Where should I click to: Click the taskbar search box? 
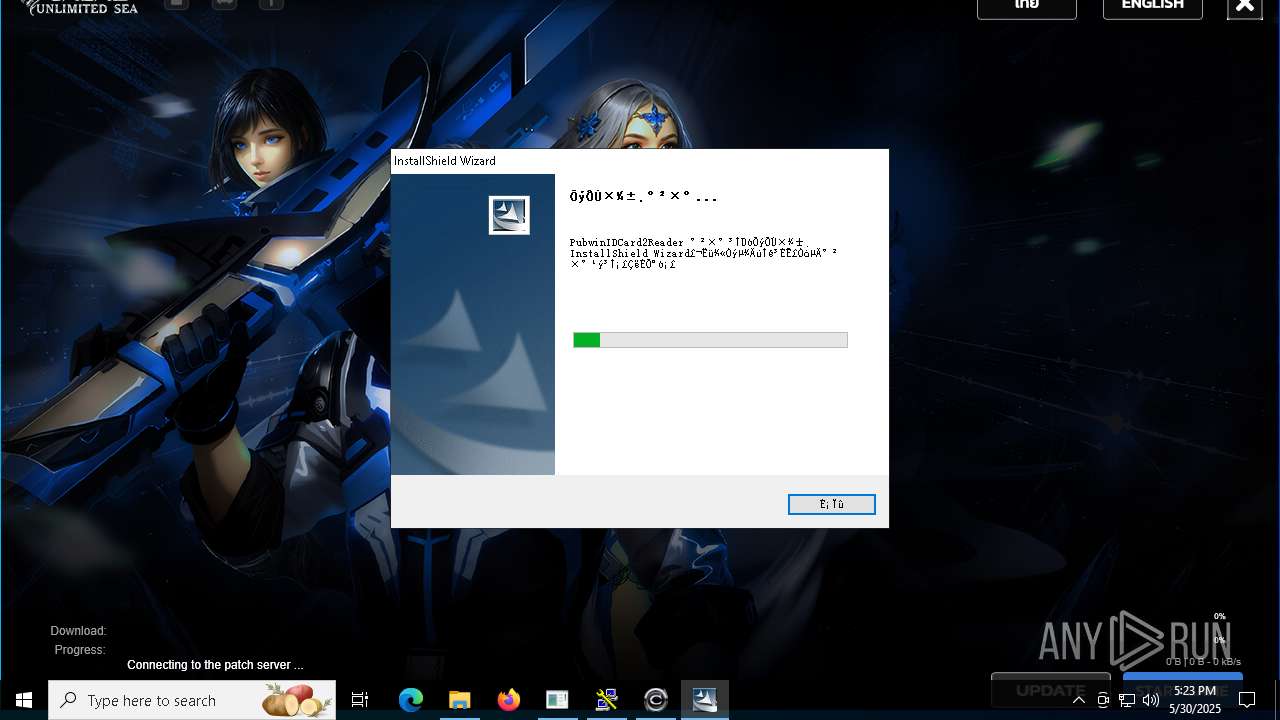point(192,700)
